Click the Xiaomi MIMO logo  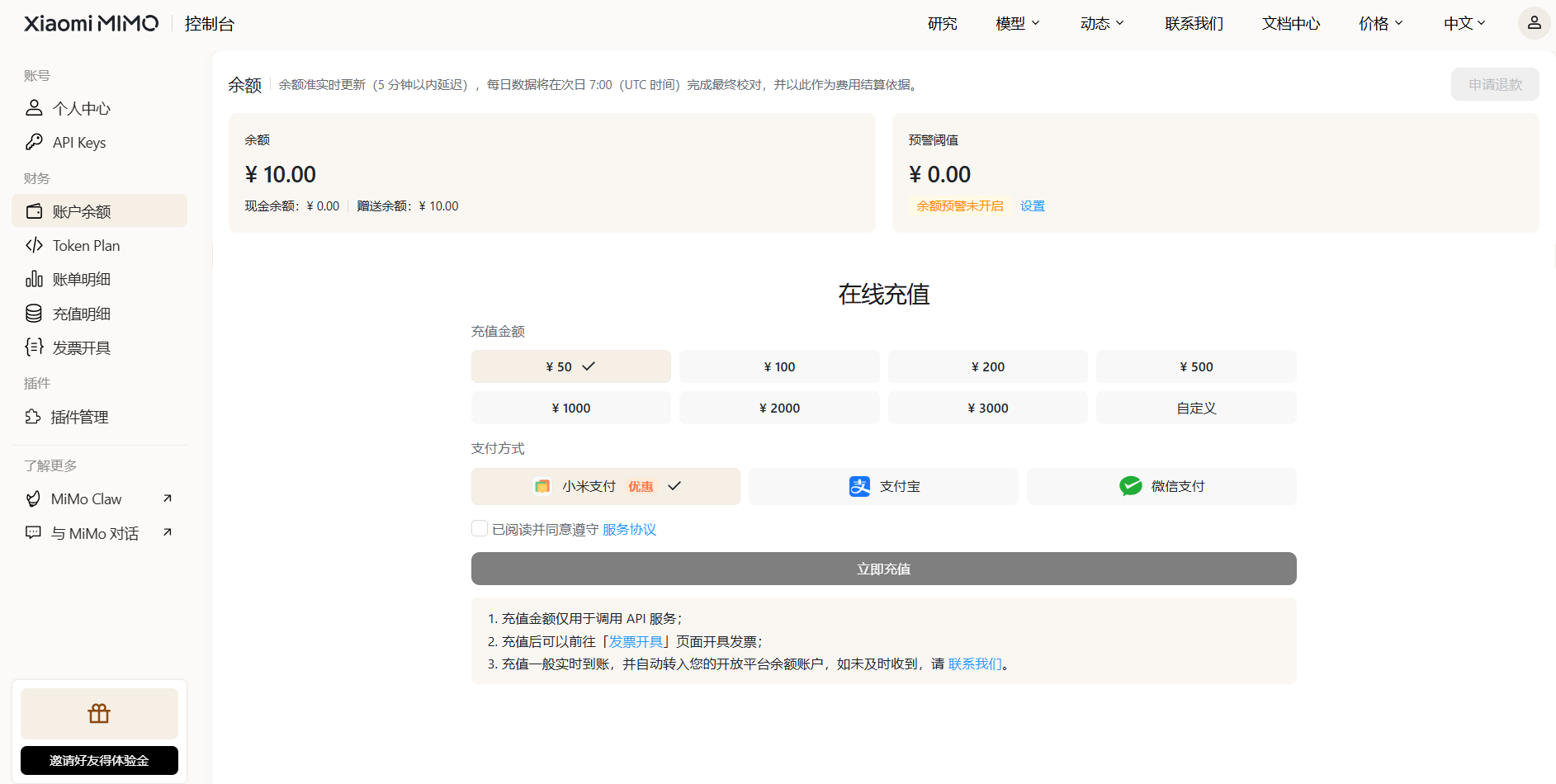click(x=91, y=23)
